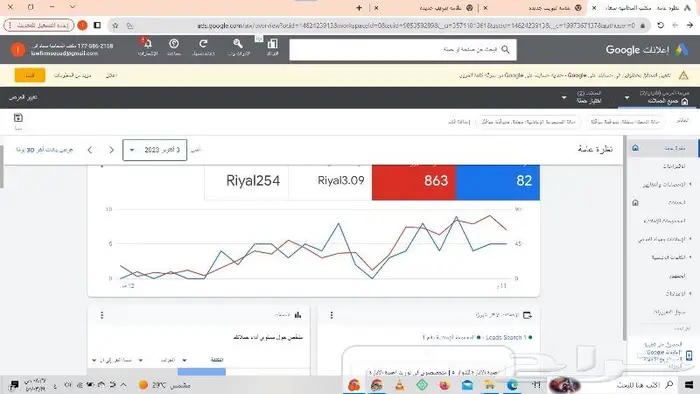Open the notifications bell icon
700x394 pixels.
click(x=147, y=44)
